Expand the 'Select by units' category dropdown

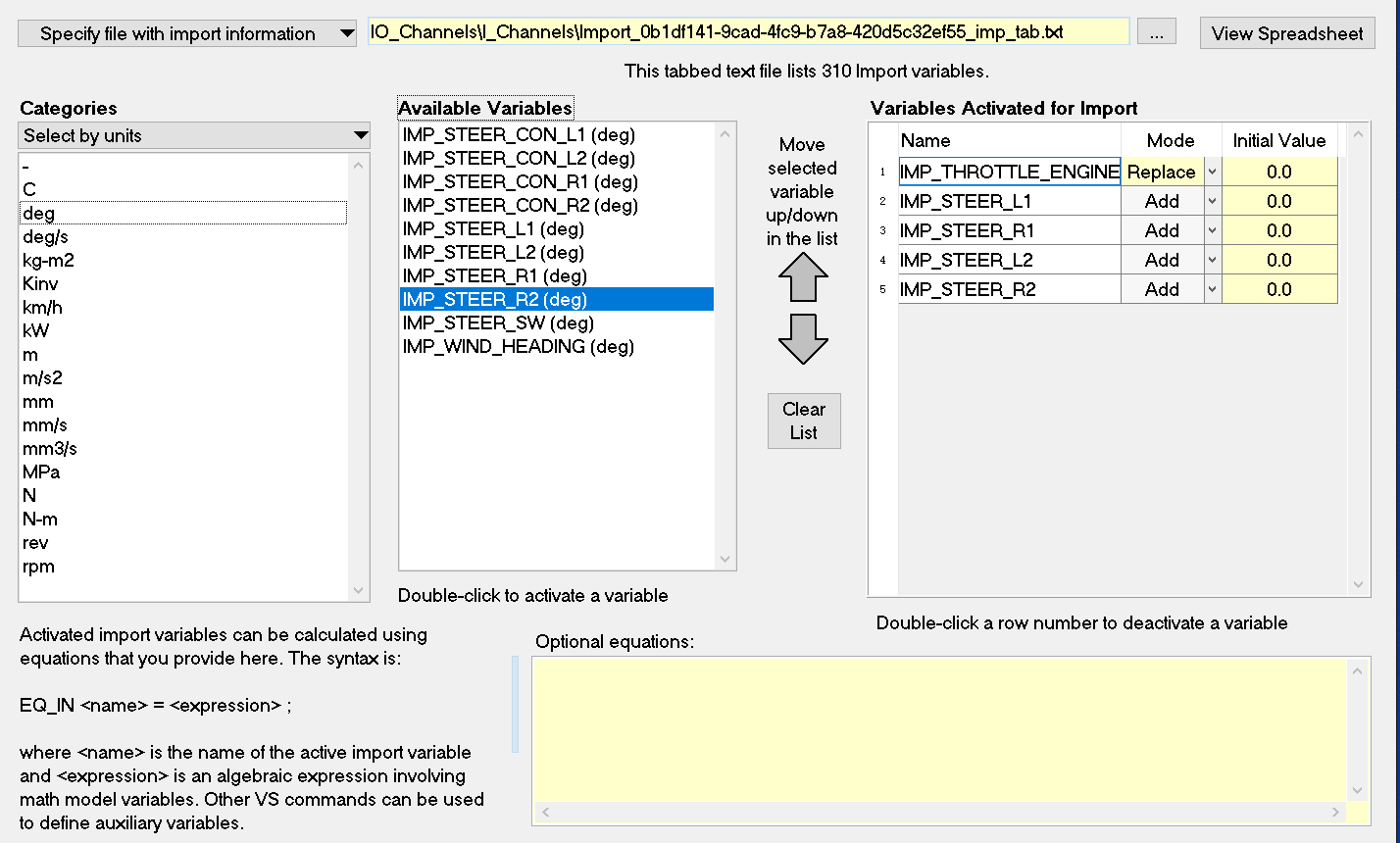[194, 135]
